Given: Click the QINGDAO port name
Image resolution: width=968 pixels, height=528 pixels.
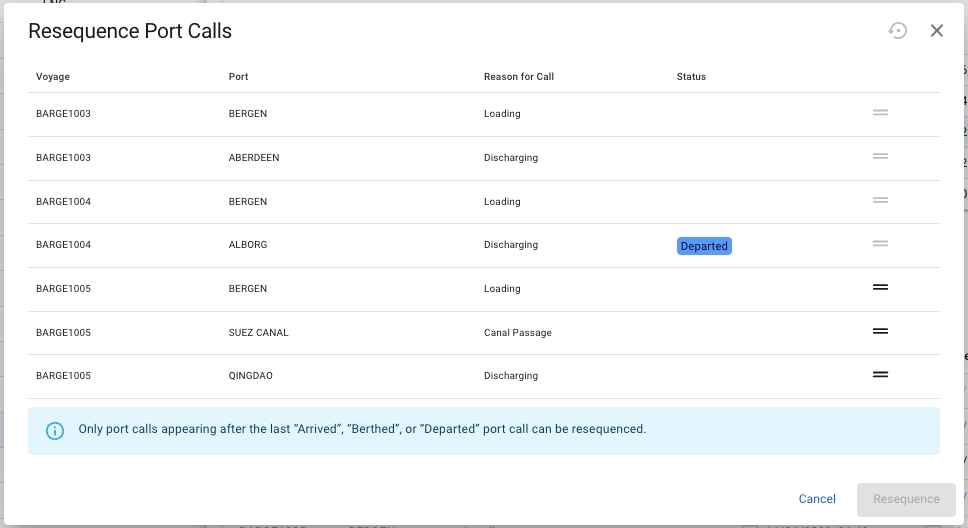Looking at the screenshot, I should point(250,376).
